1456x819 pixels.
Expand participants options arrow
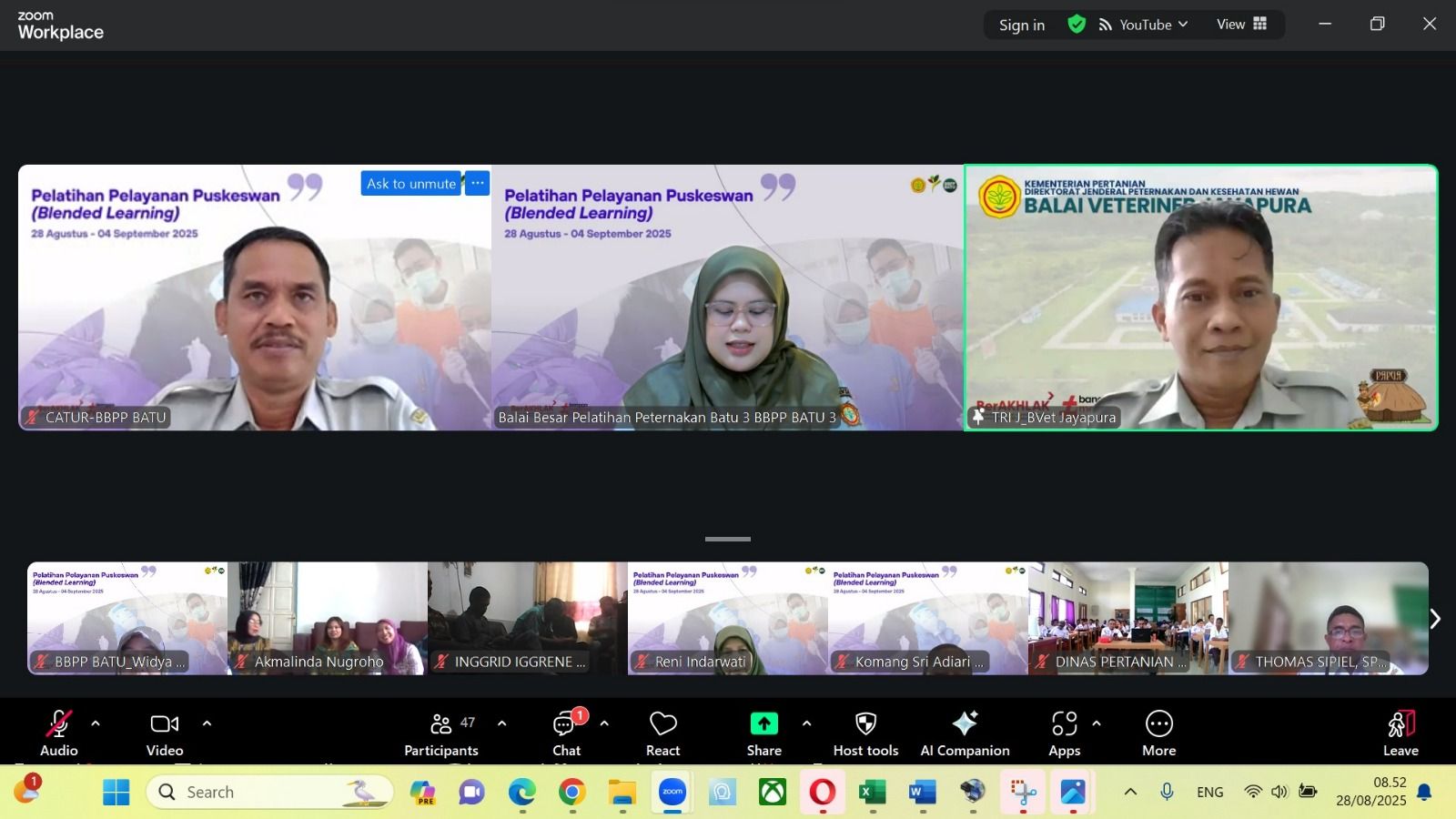[x=501, y=723]
